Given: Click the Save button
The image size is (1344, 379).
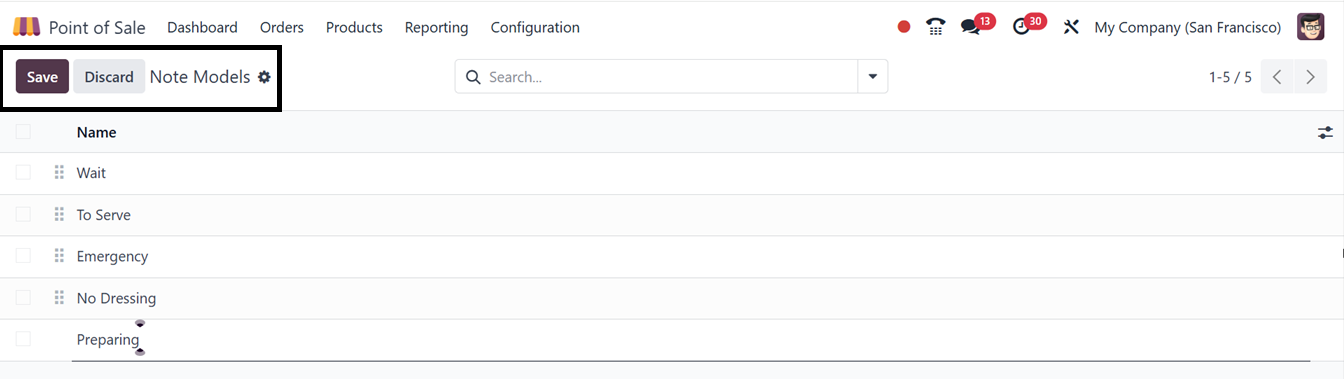Looking at the screenshot, I should [x=42, y=77].
